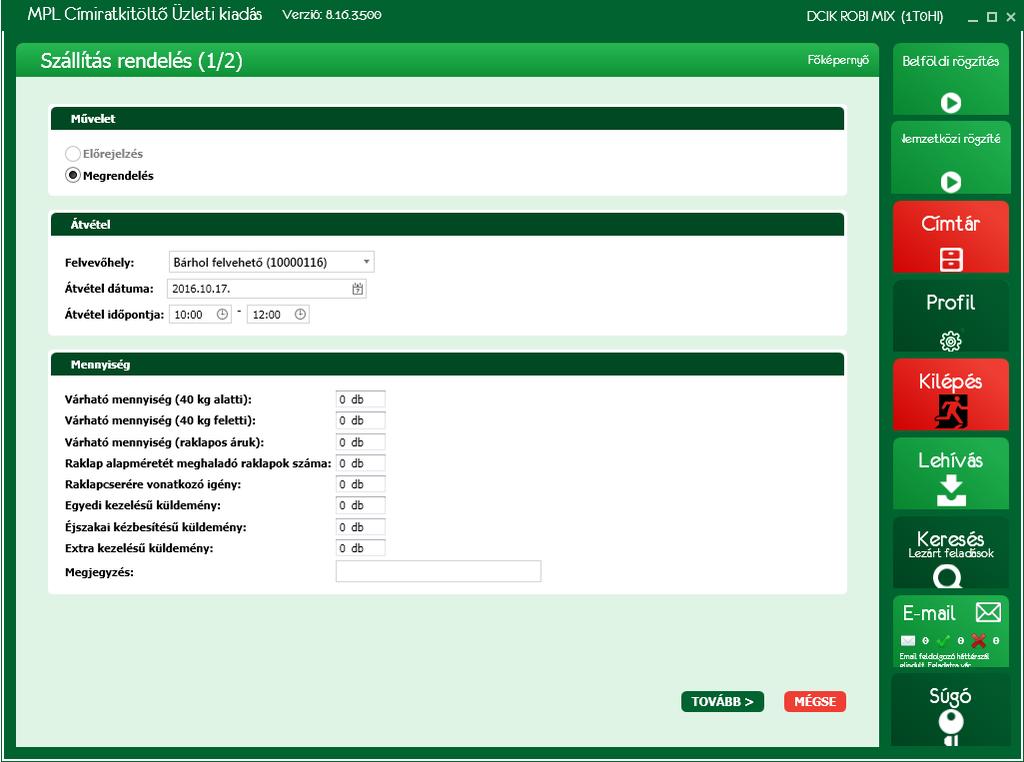Click the Raklapcserére vonatkozó igény field

point(360,484)
